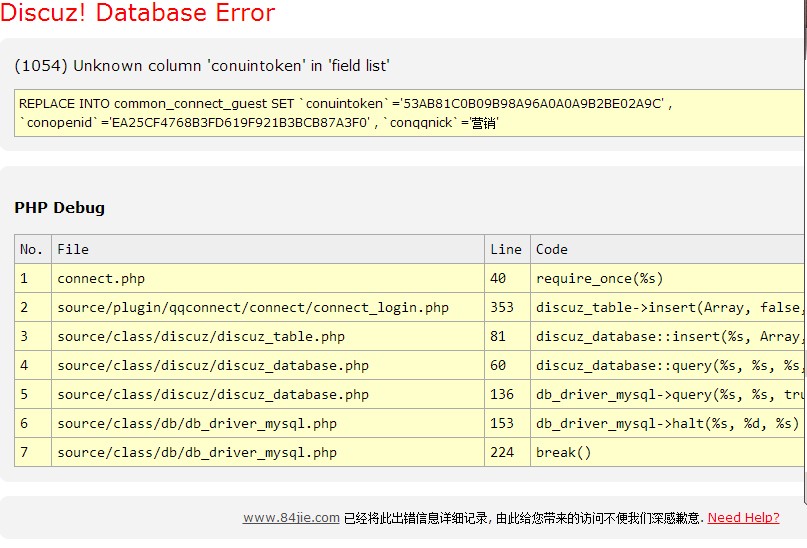Click line number 40

pyautogui.click(x=507, y=278)
